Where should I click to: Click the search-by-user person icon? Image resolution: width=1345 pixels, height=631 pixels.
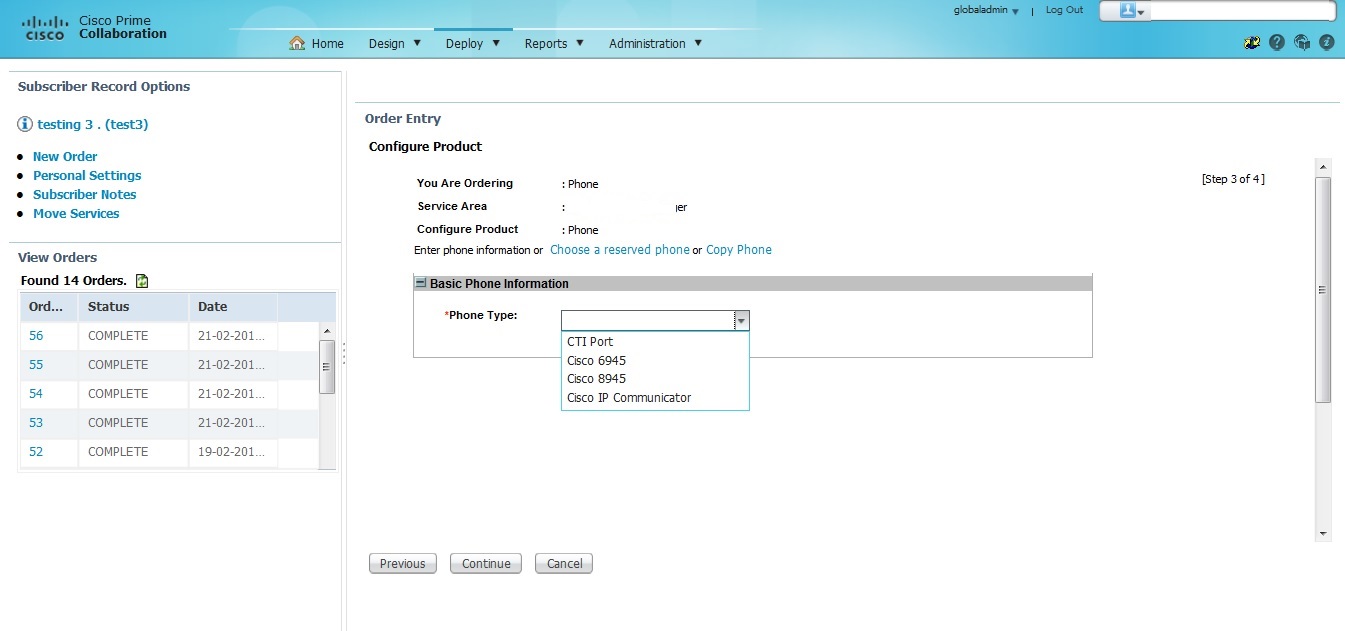(1128, 11)
